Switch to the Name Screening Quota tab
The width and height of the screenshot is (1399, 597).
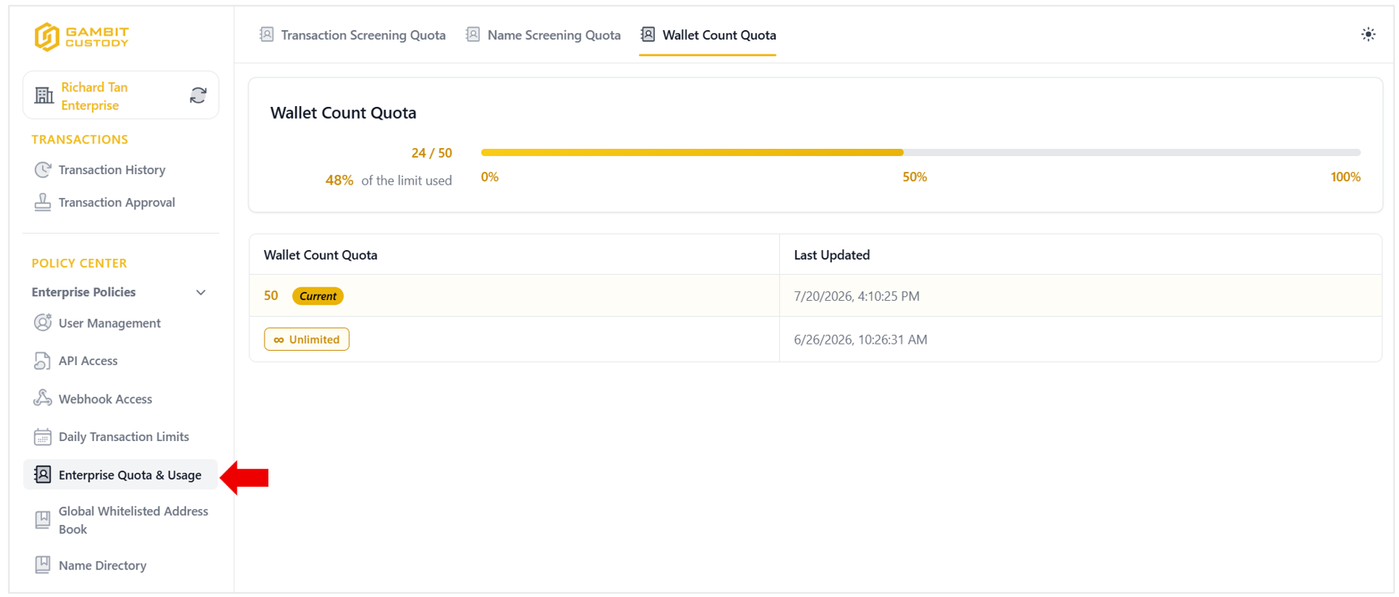point(543,35)
